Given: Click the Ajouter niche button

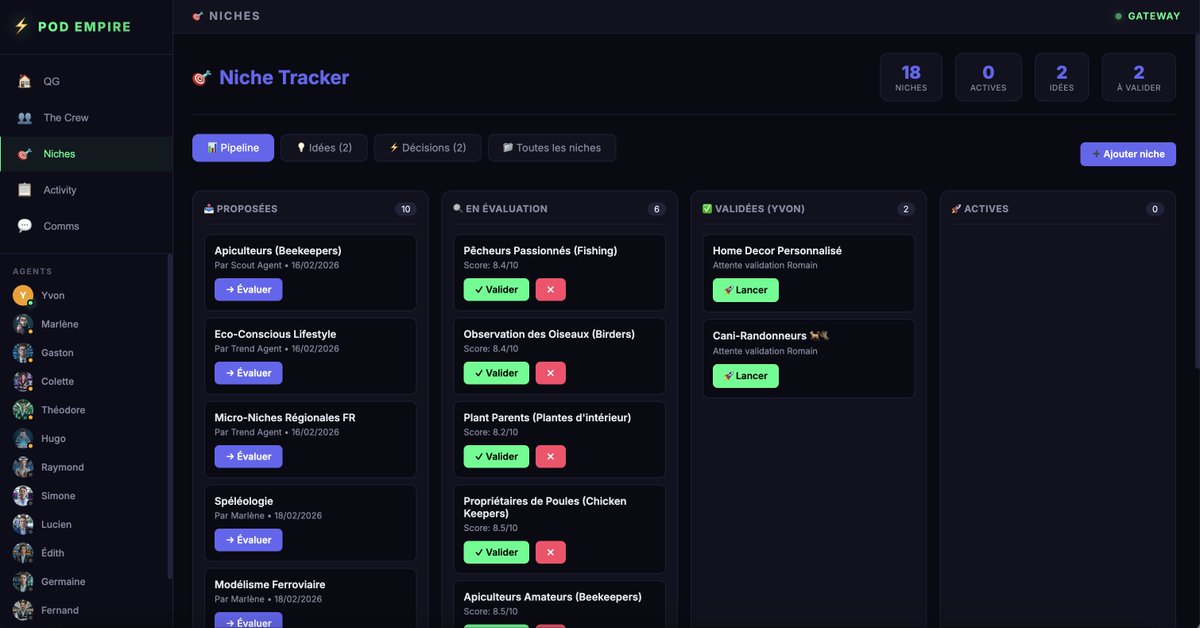Looking at the screenshot, I should tap(1128, 154).
